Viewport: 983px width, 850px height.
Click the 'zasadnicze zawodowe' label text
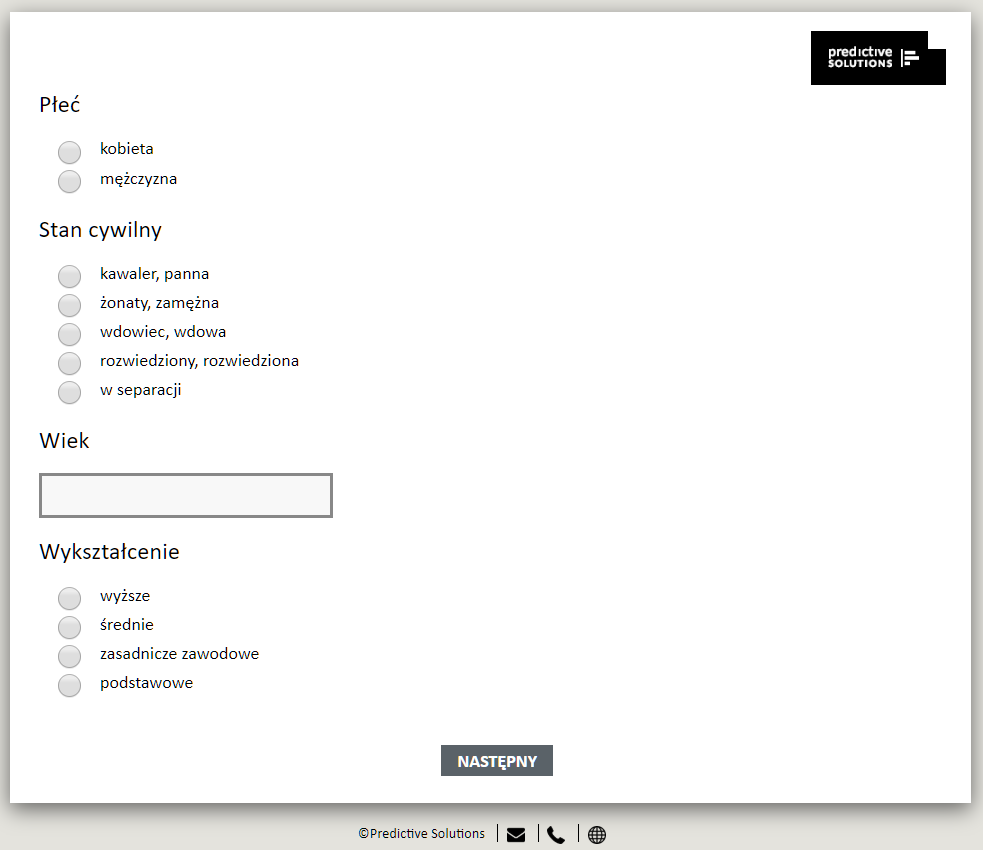point(179,654)
